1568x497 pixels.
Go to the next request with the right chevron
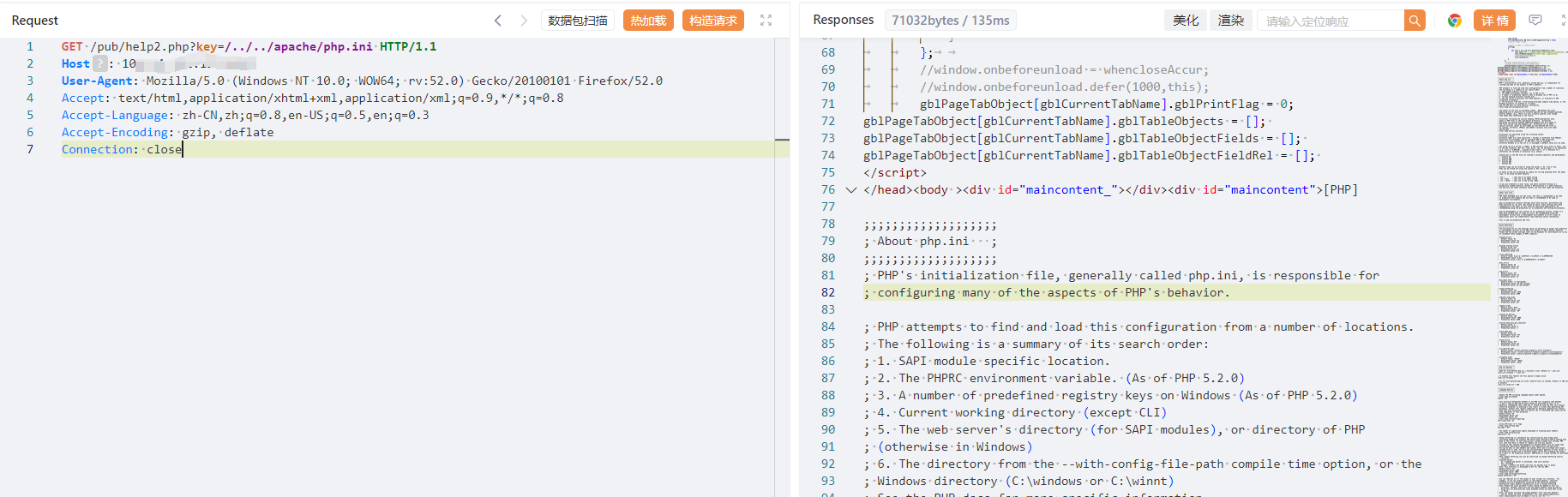pyautogui.click(x=524, y=21)
